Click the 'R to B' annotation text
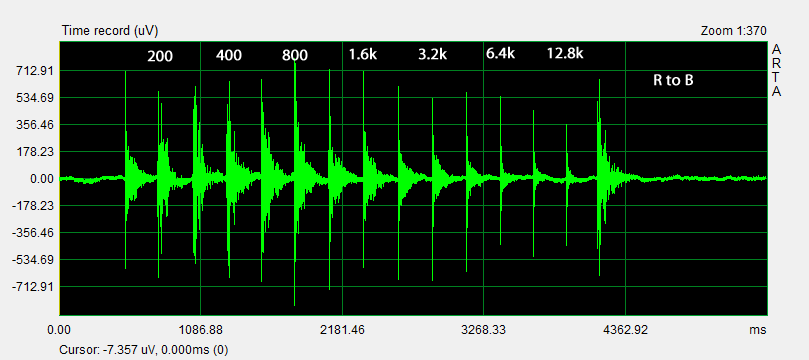The height and width of the screenshot is (360, 809). (x=673, y=80)
